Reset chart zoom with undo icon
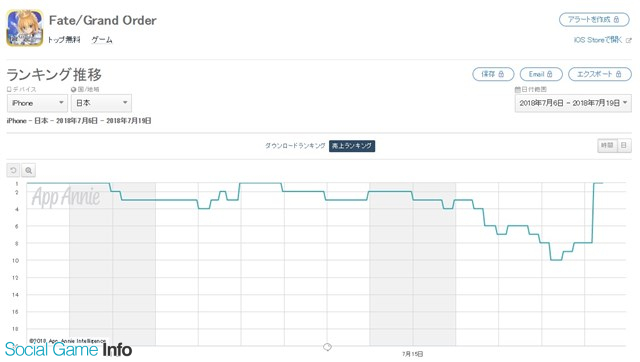640x362 pixels. (13, 170)
